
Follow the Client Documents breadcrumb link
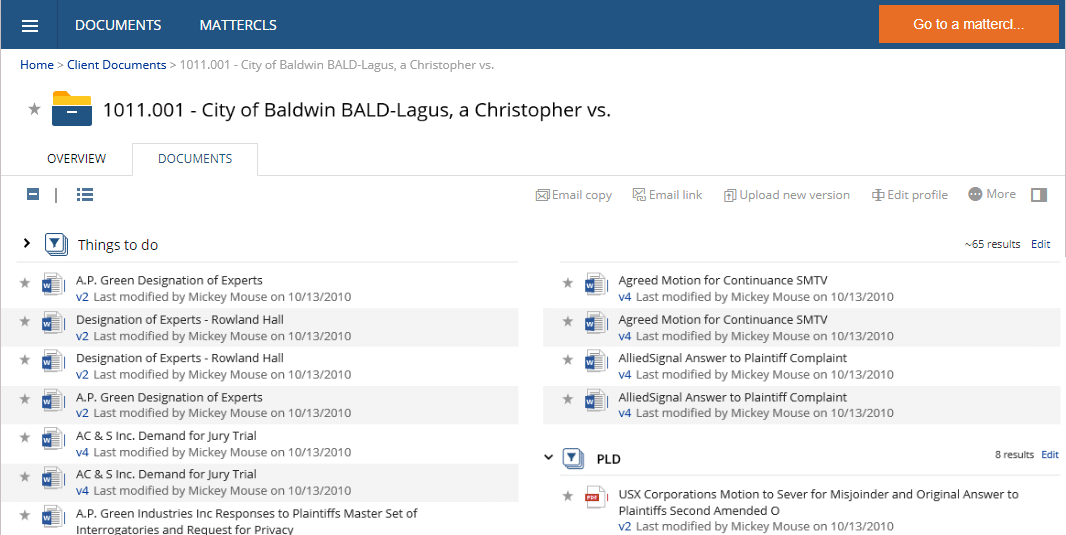click(116, 65)
